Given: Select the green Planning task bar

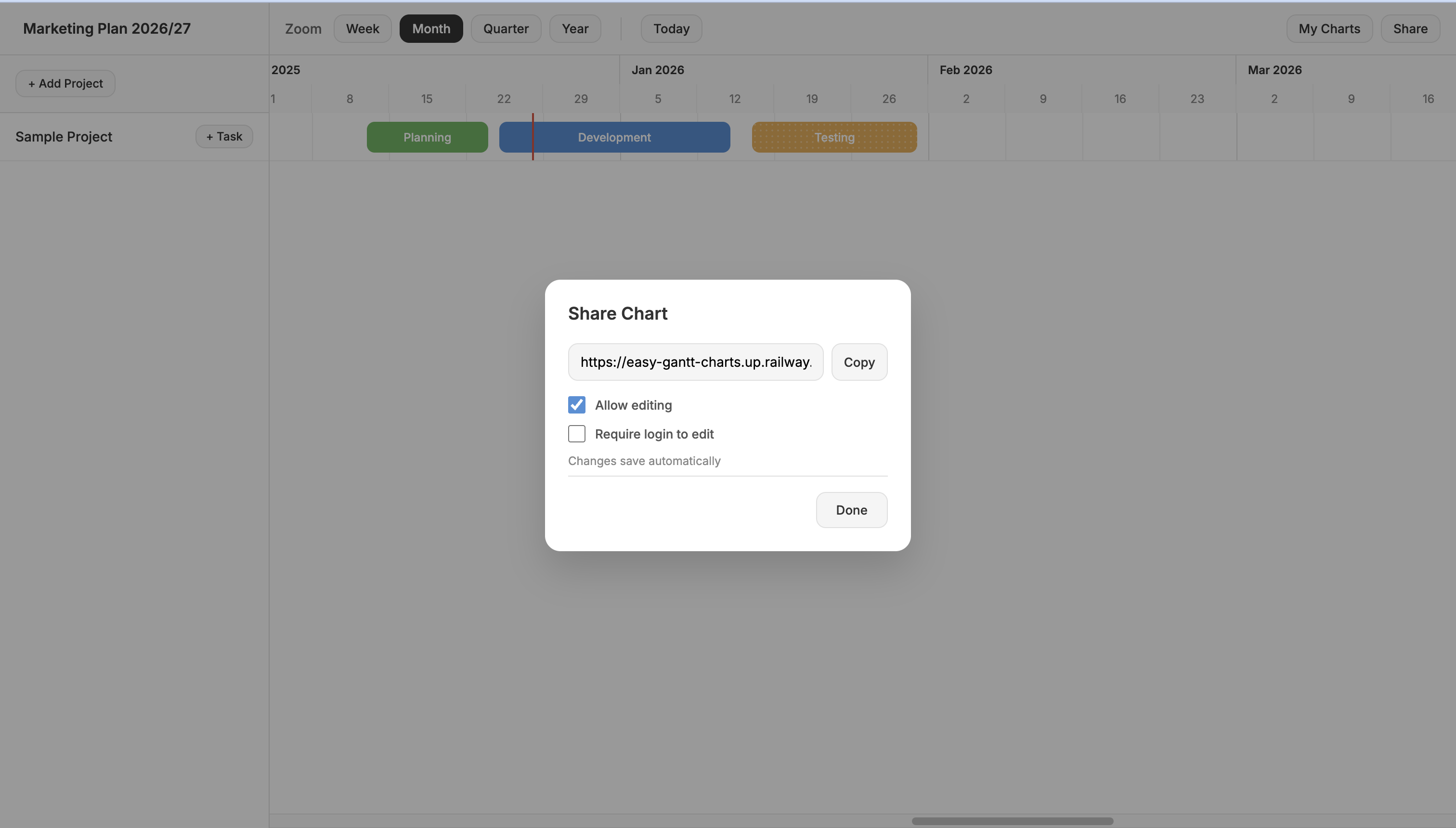Looking at the screenshot, I should pyautogui.click(x=427, y=137).
